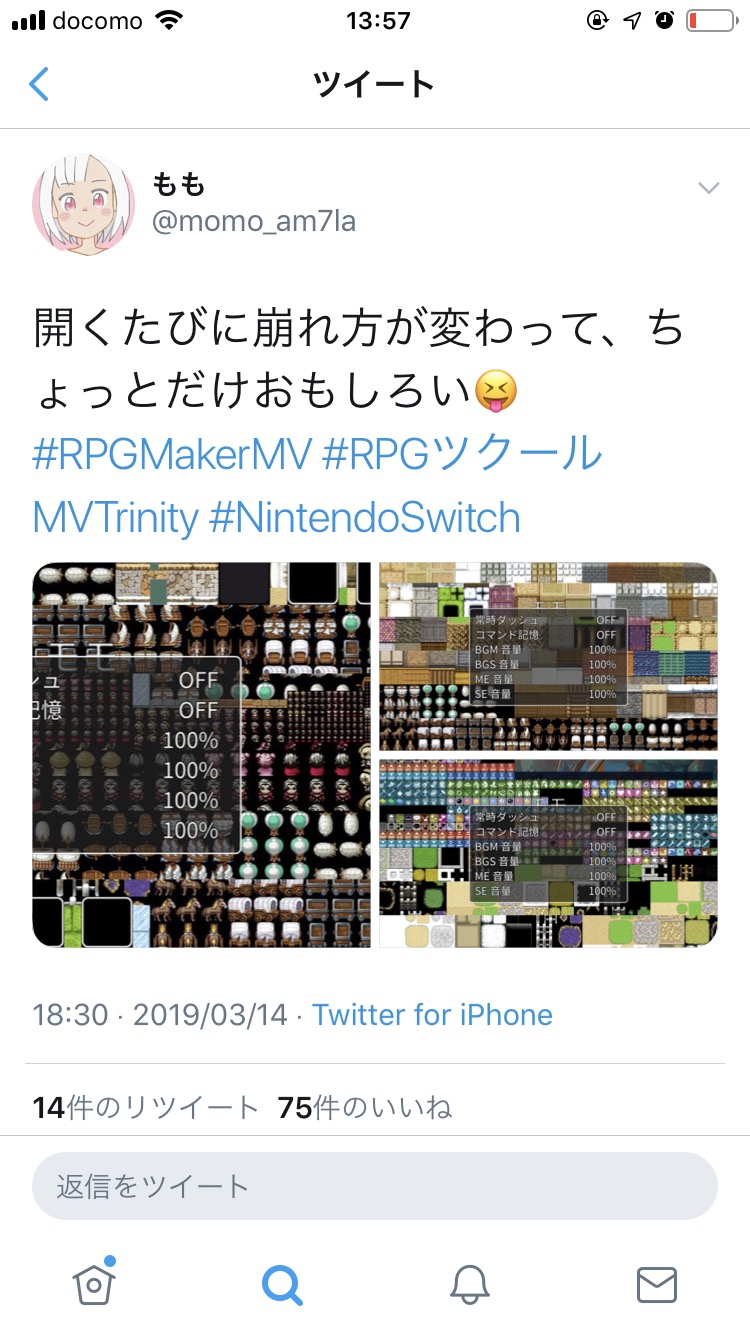Open the large left glitched screenshot
Screen dimensions: 750x1334
(202, 755)
